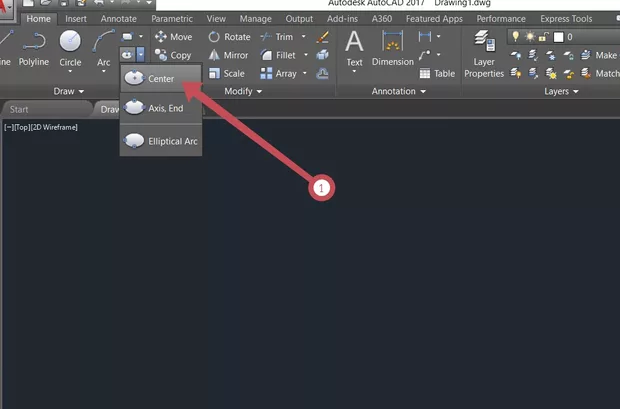Screen dimensions: 620x409
Task: Insert a Table annotation
Action: pos(437,73)
